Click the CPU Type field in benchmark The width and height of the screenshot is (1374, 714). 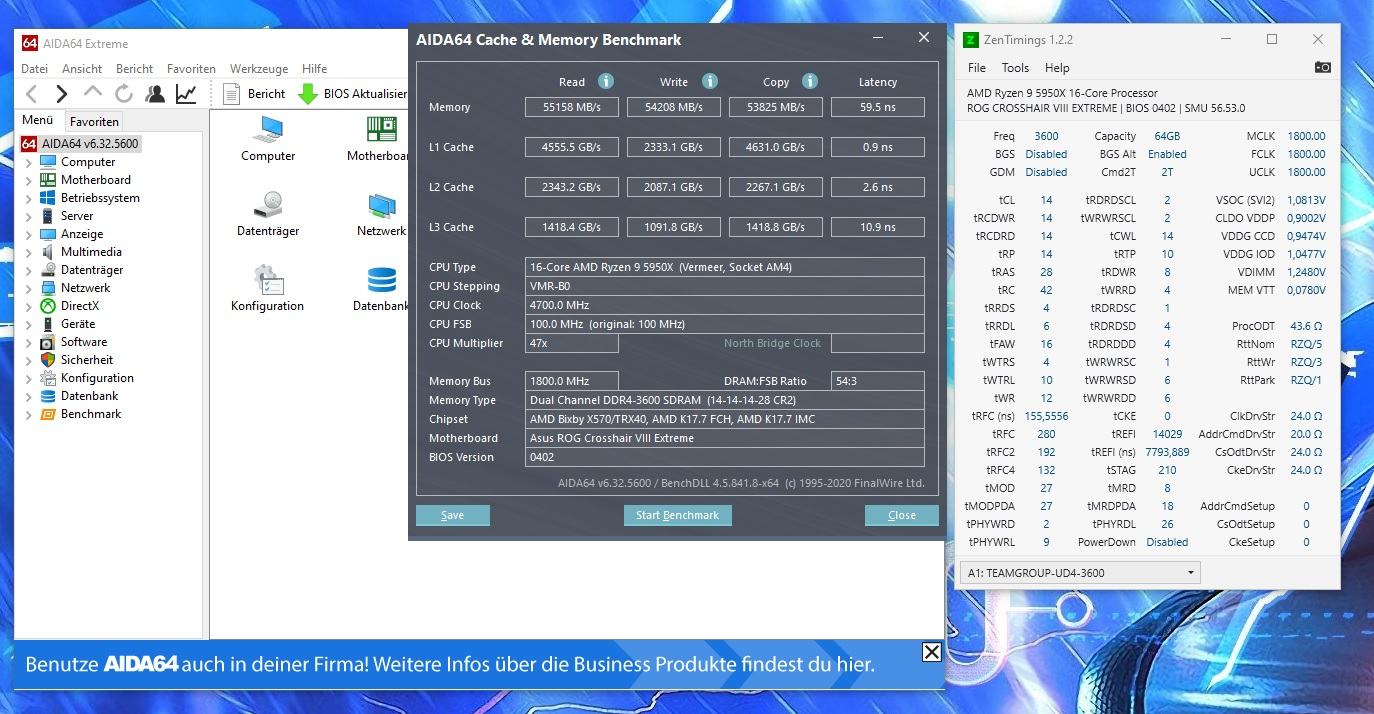[725, 267]
